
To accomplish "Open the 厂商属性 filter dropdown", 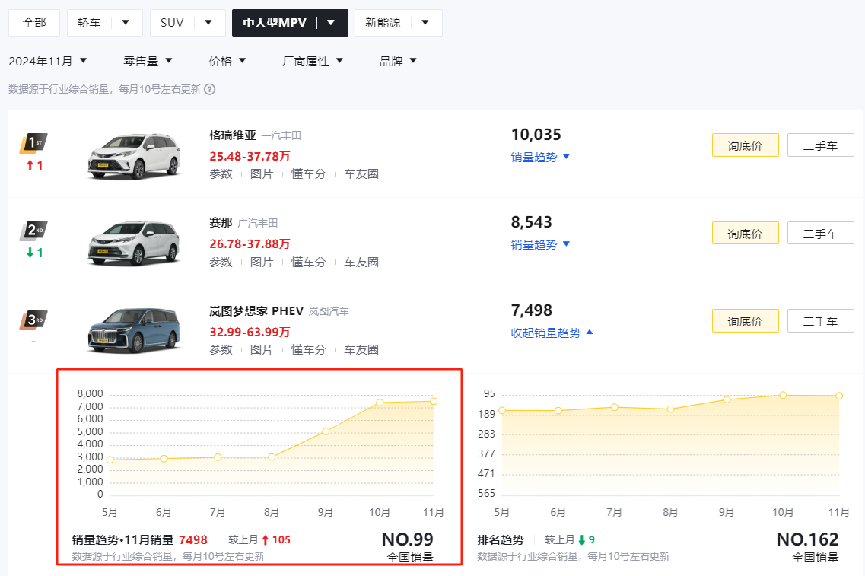I will pos(312,61).
